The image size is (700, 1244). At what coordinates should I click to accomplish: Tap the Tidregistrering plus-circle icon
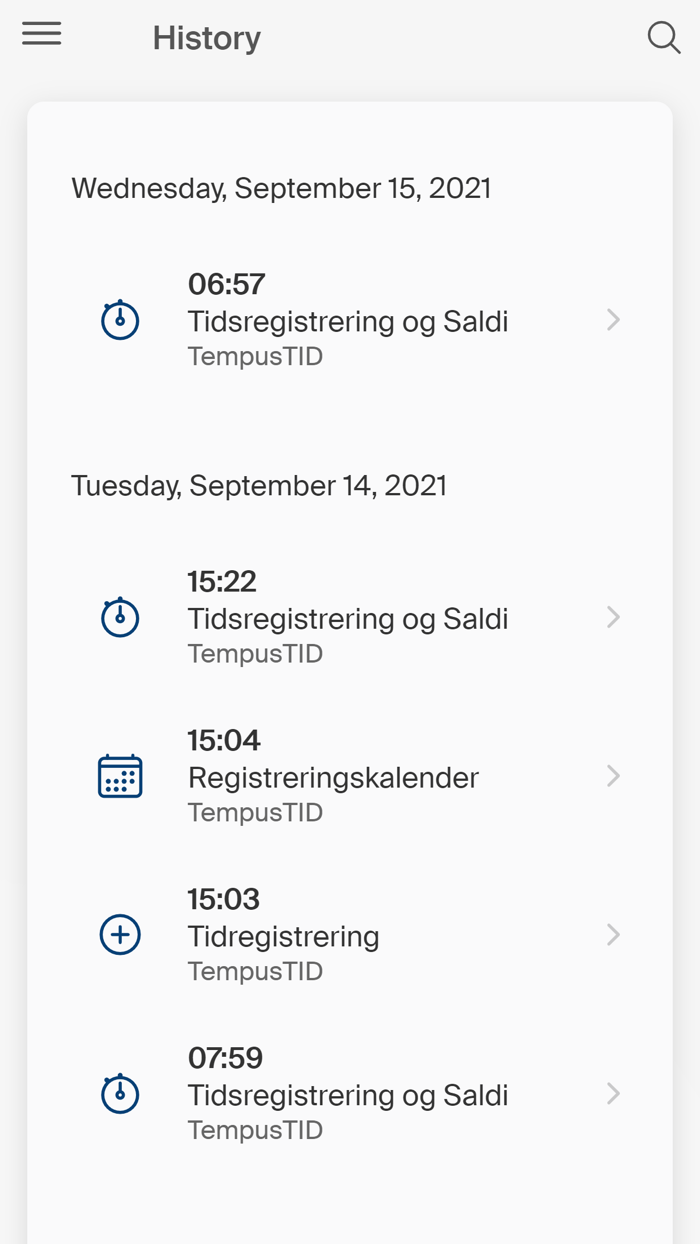coord(120,935)
